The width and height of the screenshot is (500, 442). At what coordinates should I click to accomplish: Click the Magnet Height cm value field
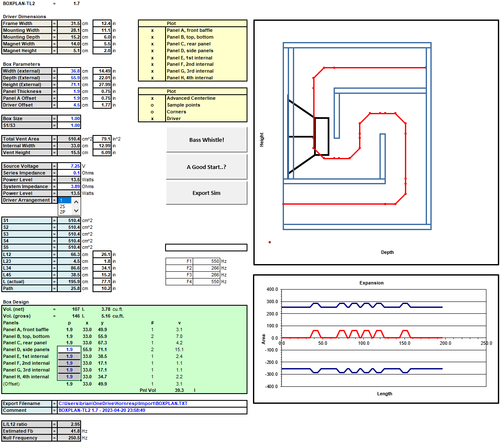(x=69, y=51)
